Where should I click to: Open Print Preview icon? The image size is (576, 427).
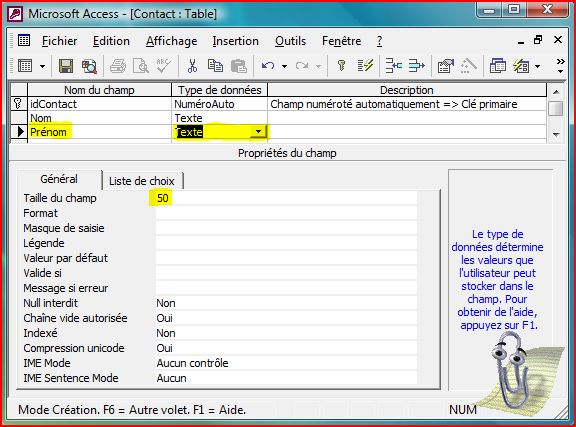coord(141,67)
